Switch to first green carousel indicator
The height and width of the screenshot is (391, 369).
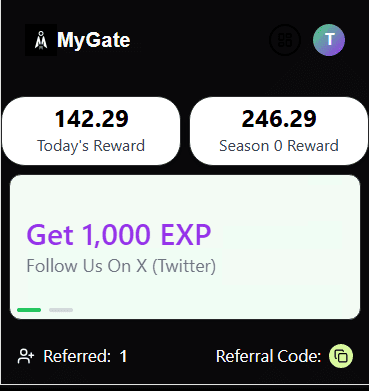[x=29, y=310]
